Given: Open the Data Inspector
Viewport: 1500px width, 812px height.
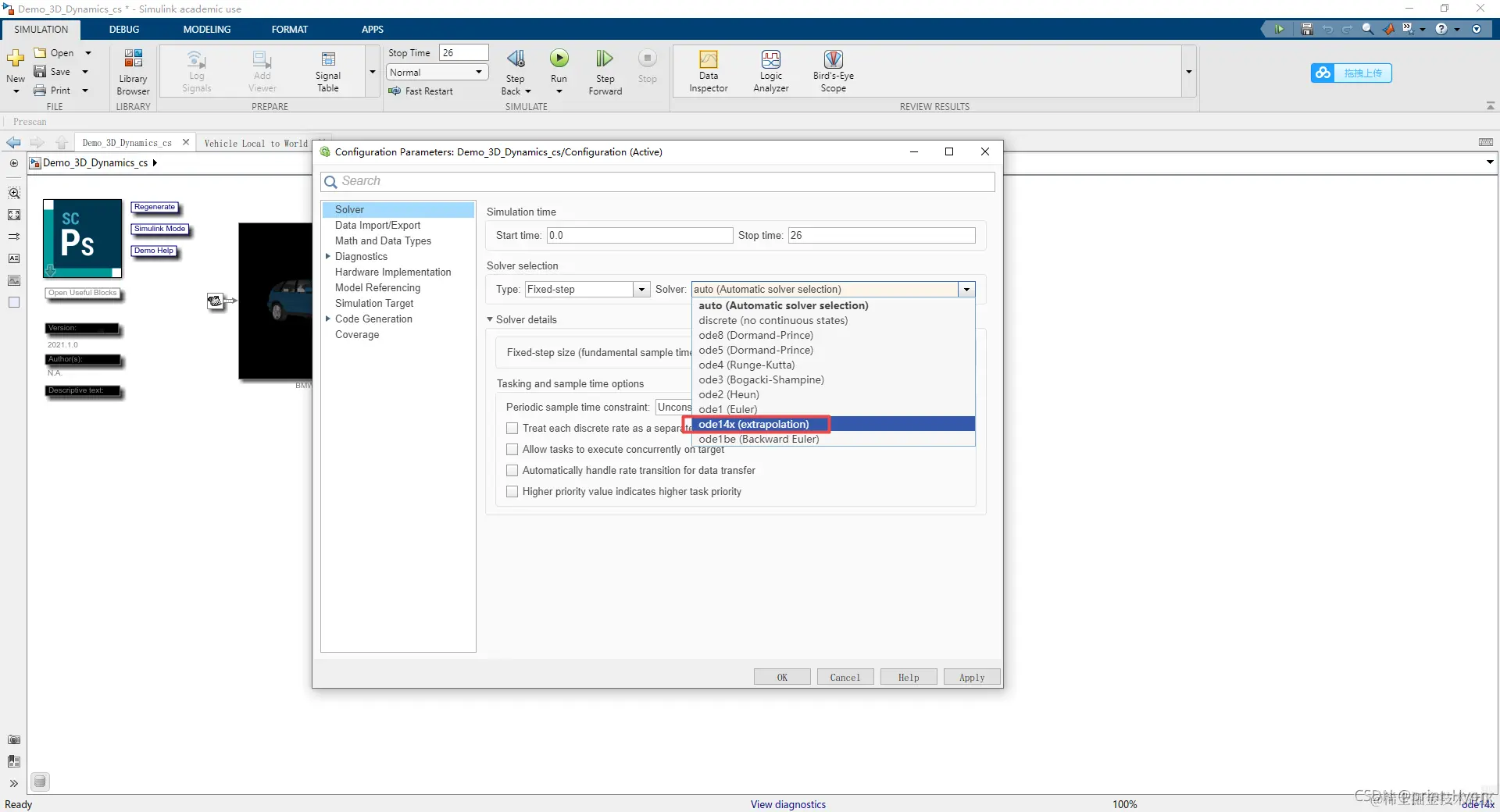Looking at the screenshot, I should (709, 72).
